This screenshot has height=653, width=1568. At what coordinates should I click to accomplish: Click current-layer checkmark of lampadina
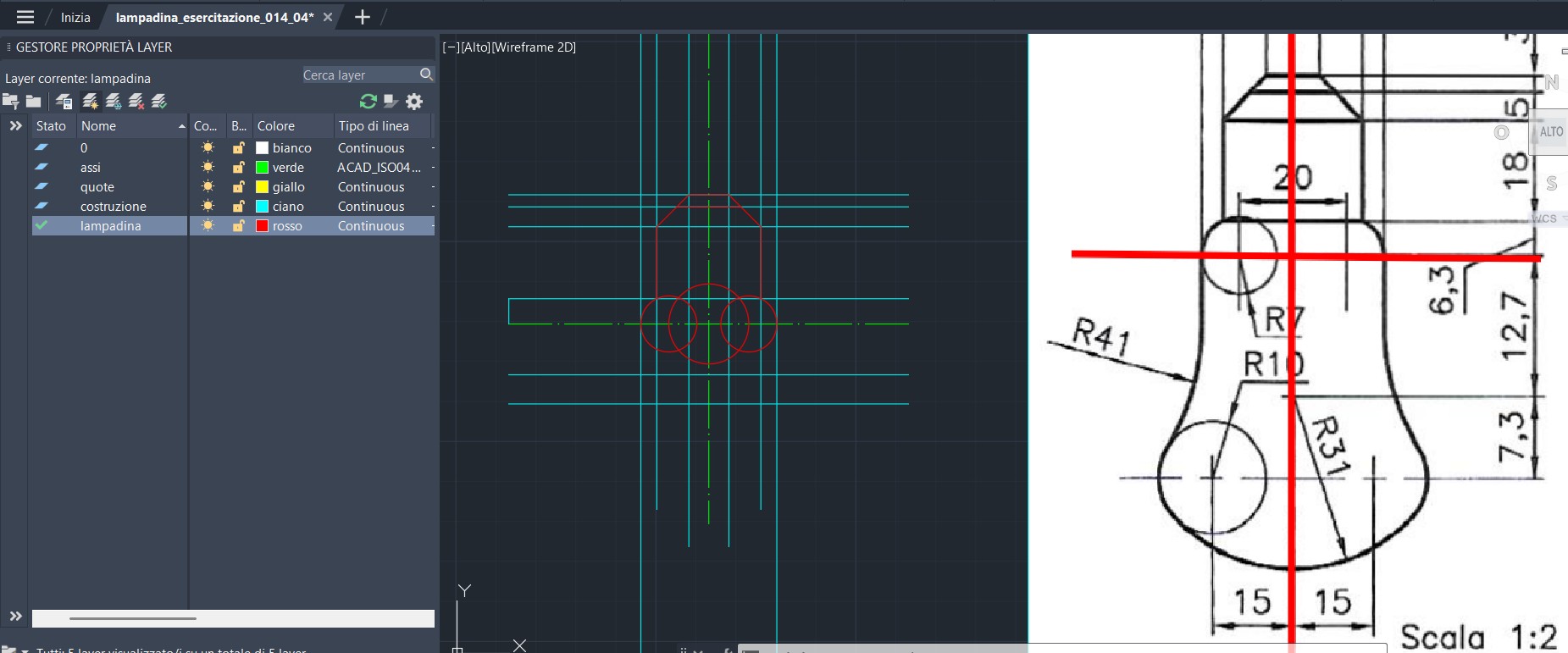42,225
